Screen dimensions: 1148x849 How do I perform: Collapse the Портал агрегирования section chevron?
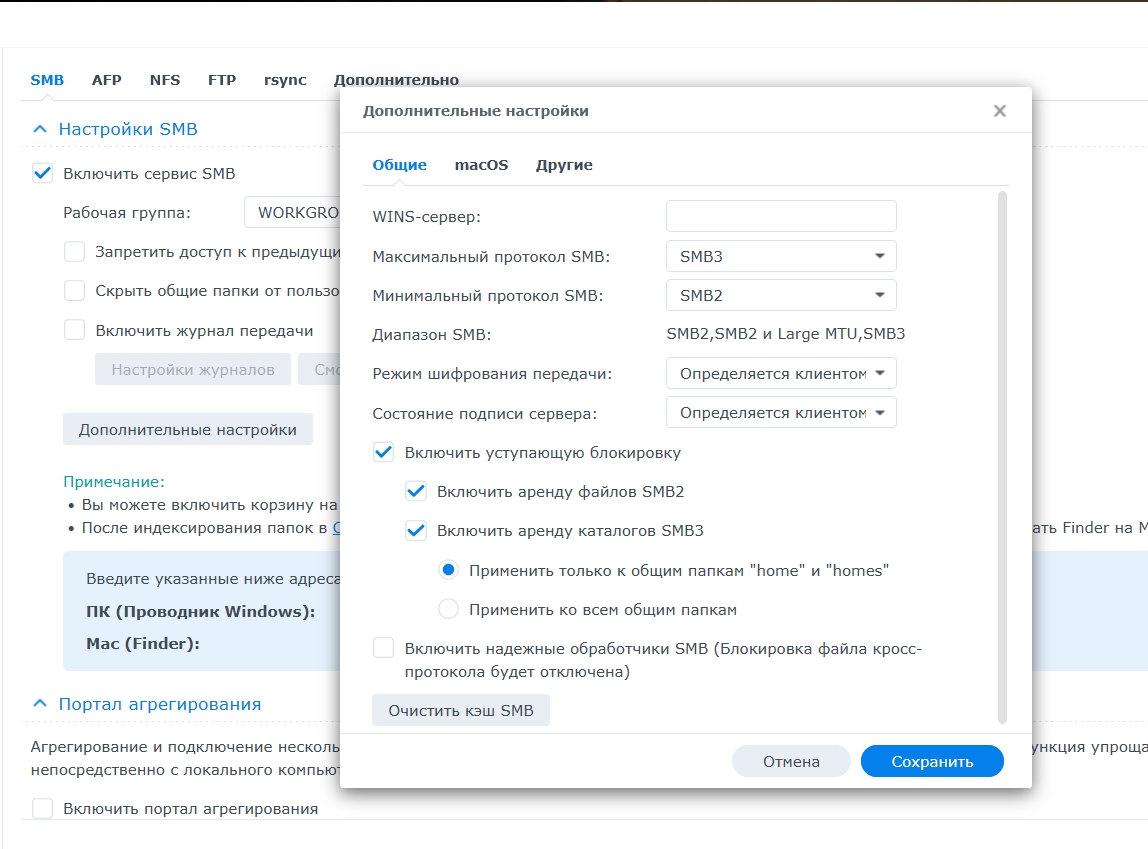[40, 704]
